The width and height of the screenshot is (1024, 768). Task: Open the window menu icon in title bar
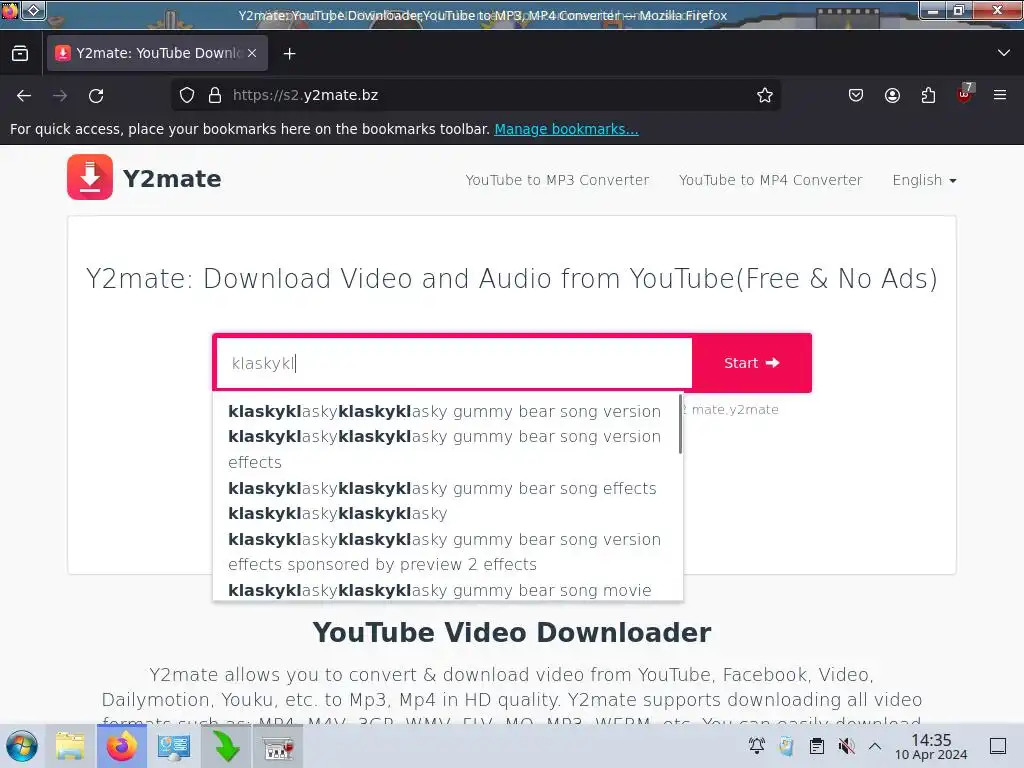(10, 10)
